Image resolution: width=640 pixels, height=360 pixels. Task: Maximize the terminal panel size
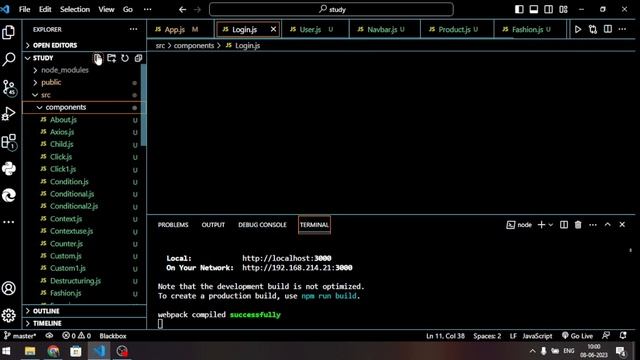[x=608, y=224]
